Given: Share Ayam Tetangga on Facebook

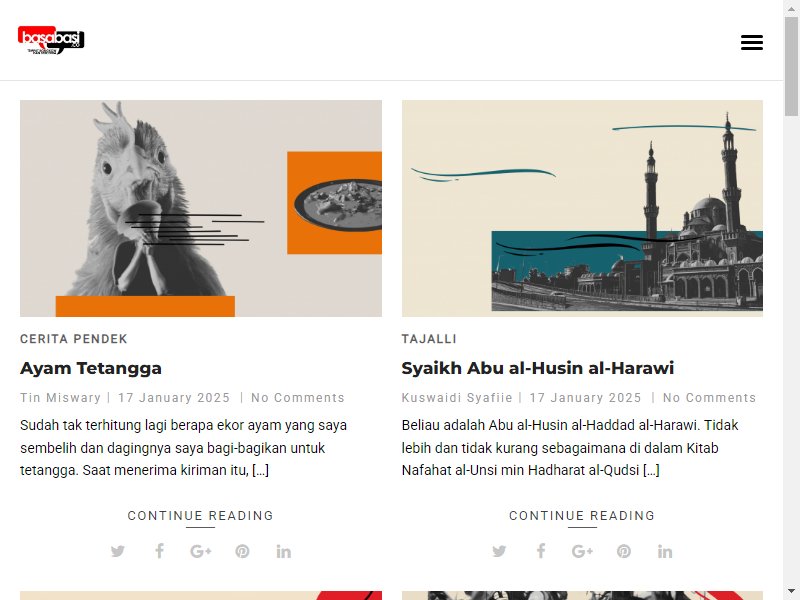Looking at the screenshot, I should [160, 551].
